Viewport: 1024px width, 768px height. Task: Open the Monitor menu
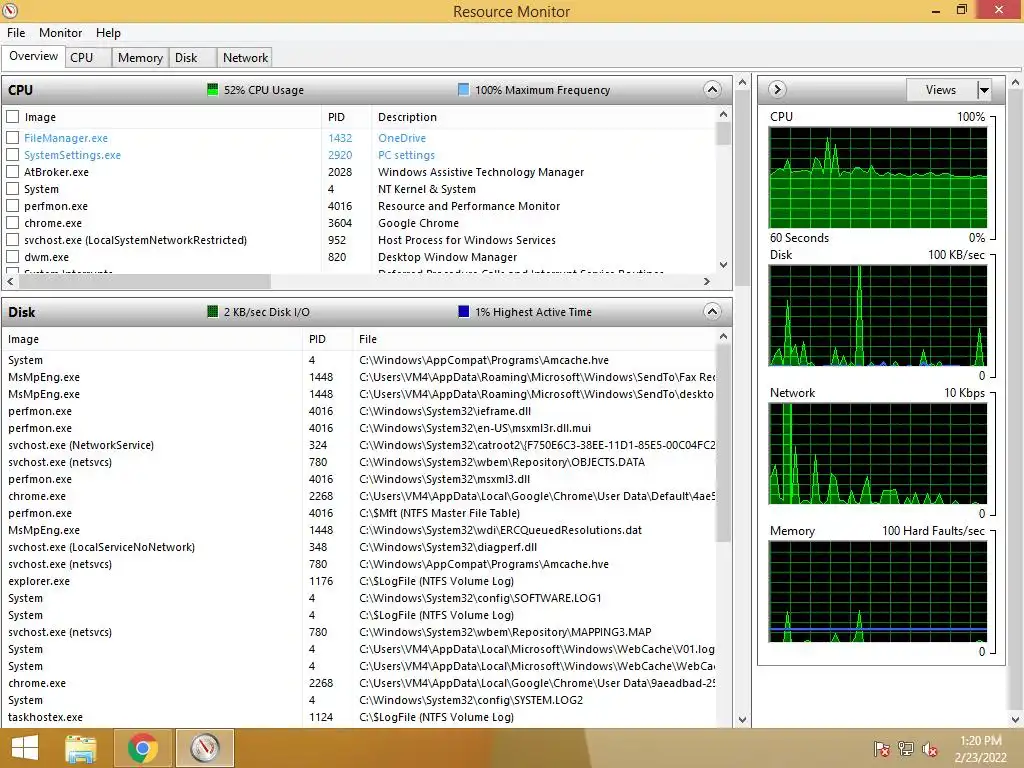tap(60, 33)
